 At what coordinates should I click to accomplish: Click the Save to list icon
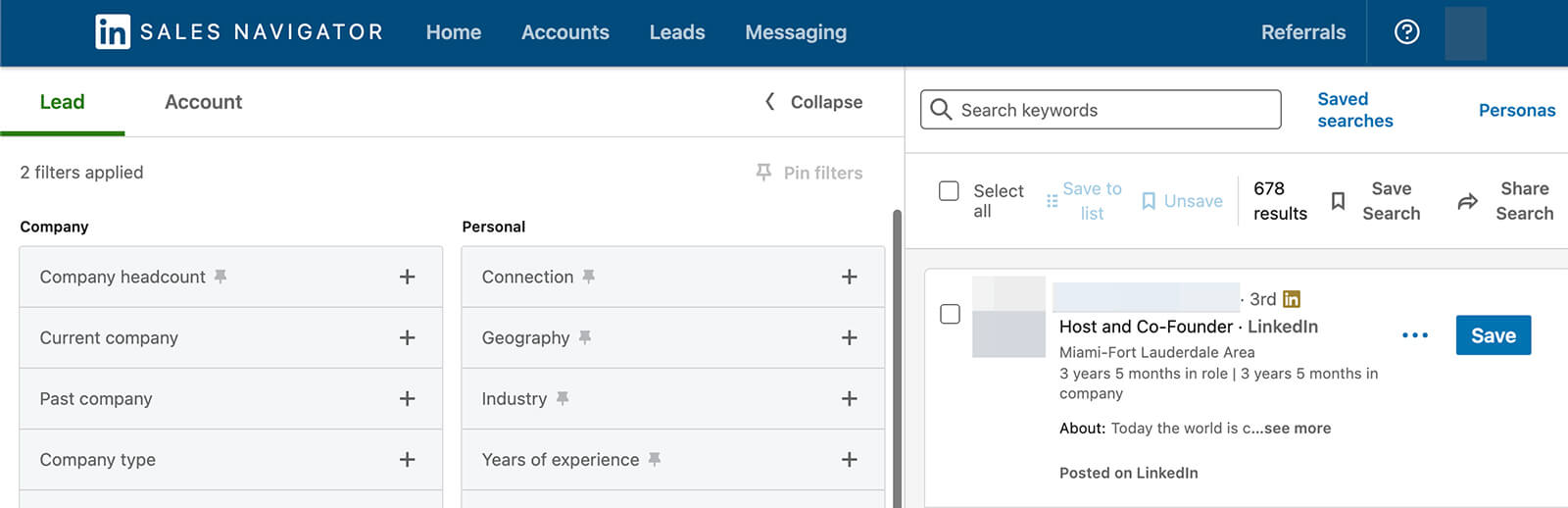click(x=1052, y=201)
